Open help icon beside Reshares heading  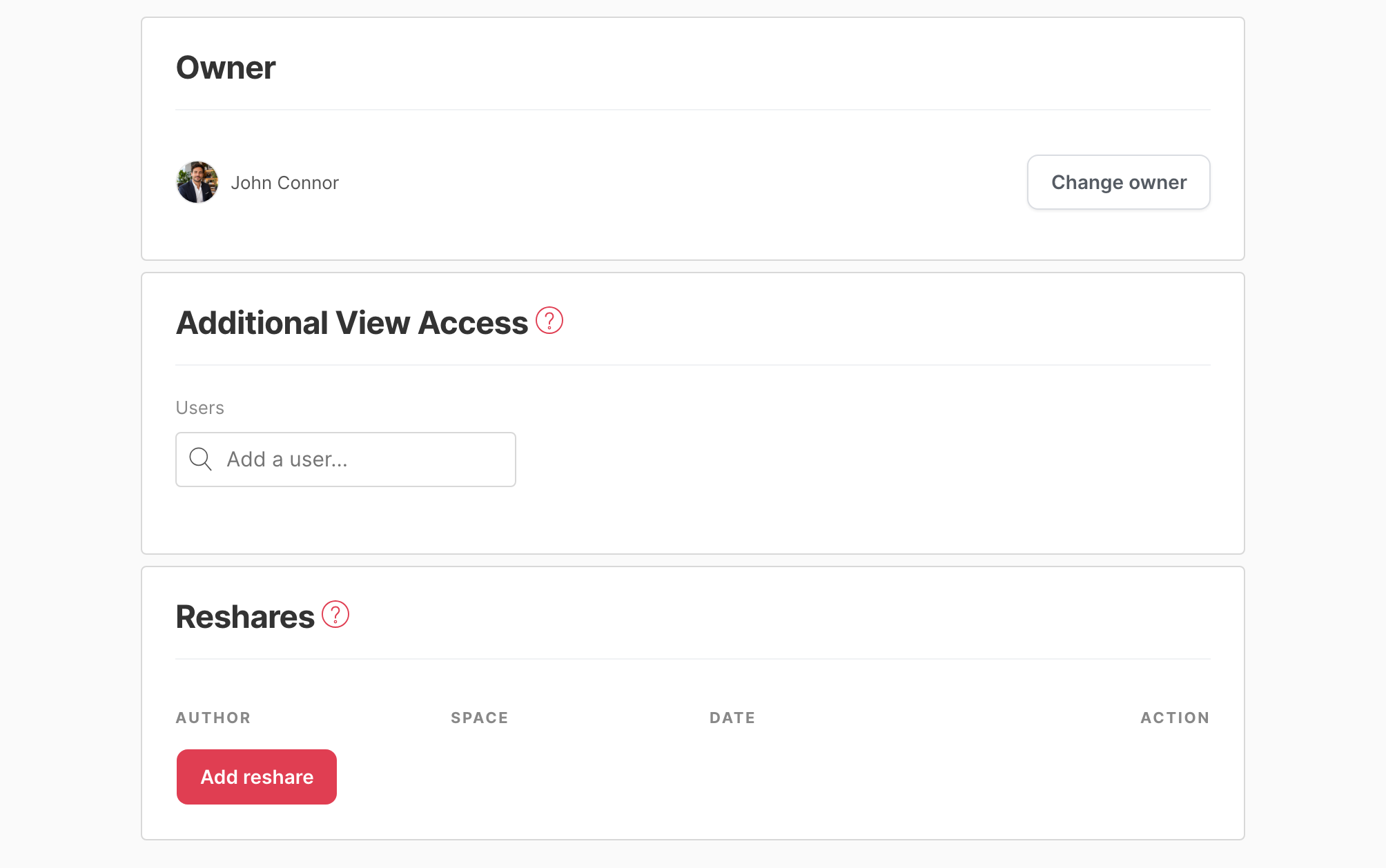(x=335, y=615)
